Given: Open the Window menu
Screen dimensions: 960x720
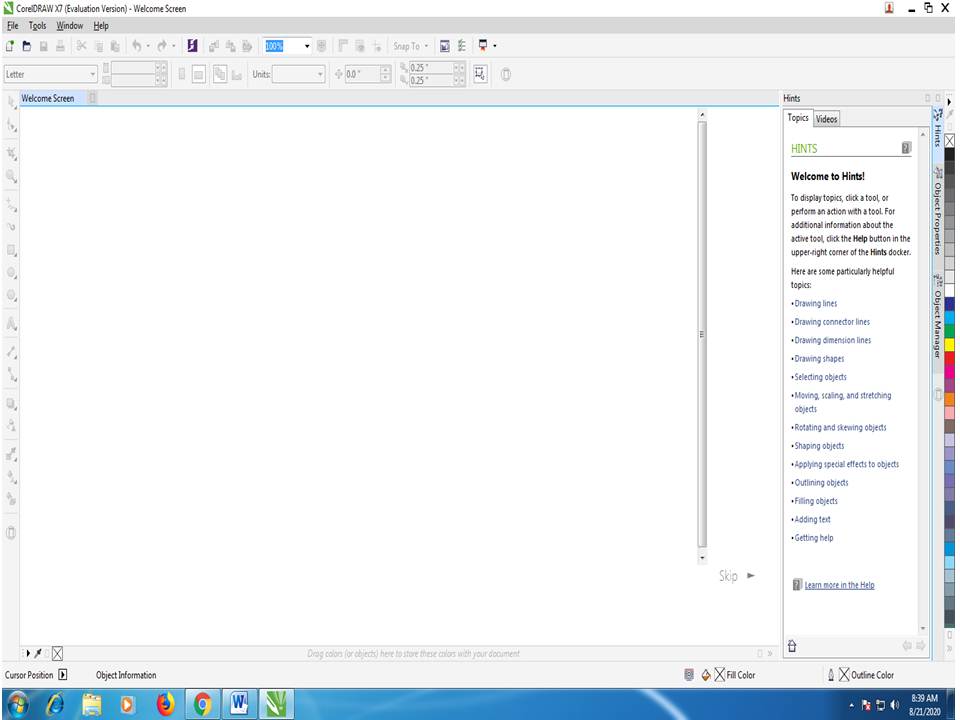Looking at the screenshot, I should pos(69,26).
